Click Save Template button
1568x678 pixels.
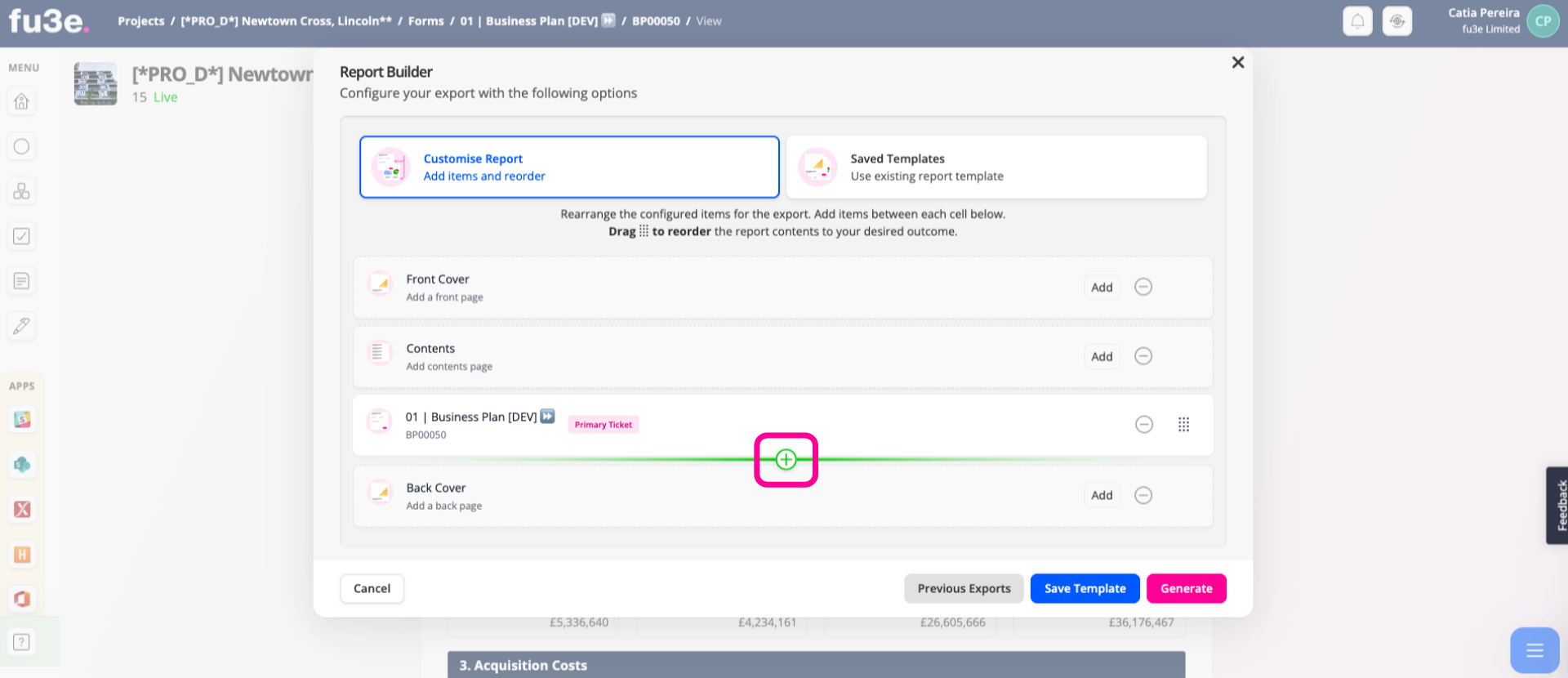1085,588
